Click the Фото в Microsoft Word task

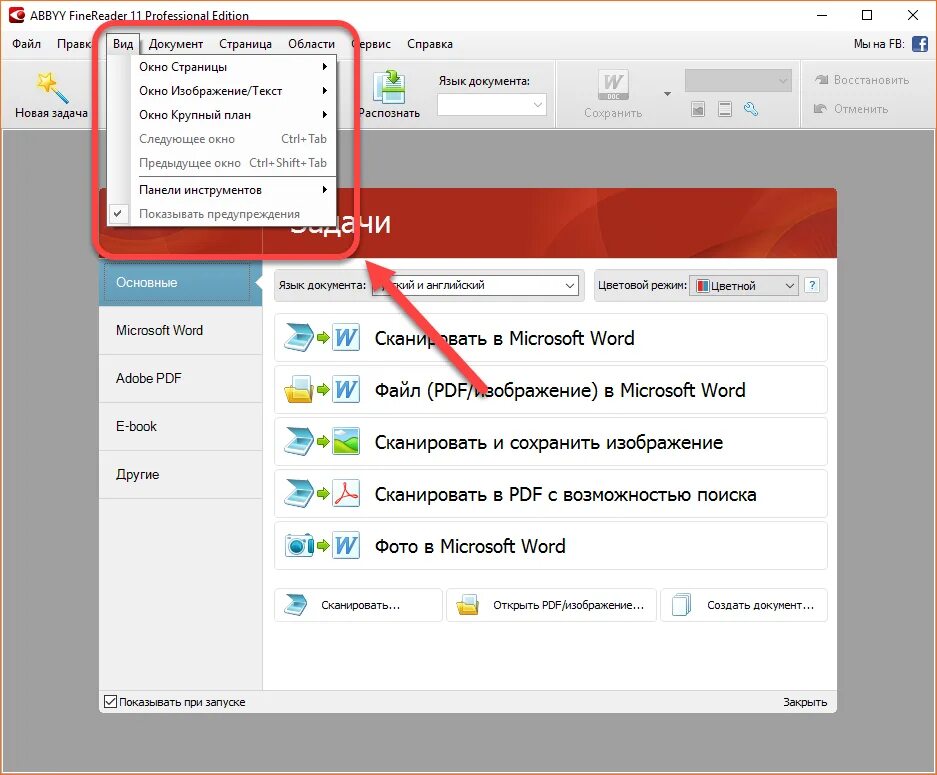click(x=550, y=546)
